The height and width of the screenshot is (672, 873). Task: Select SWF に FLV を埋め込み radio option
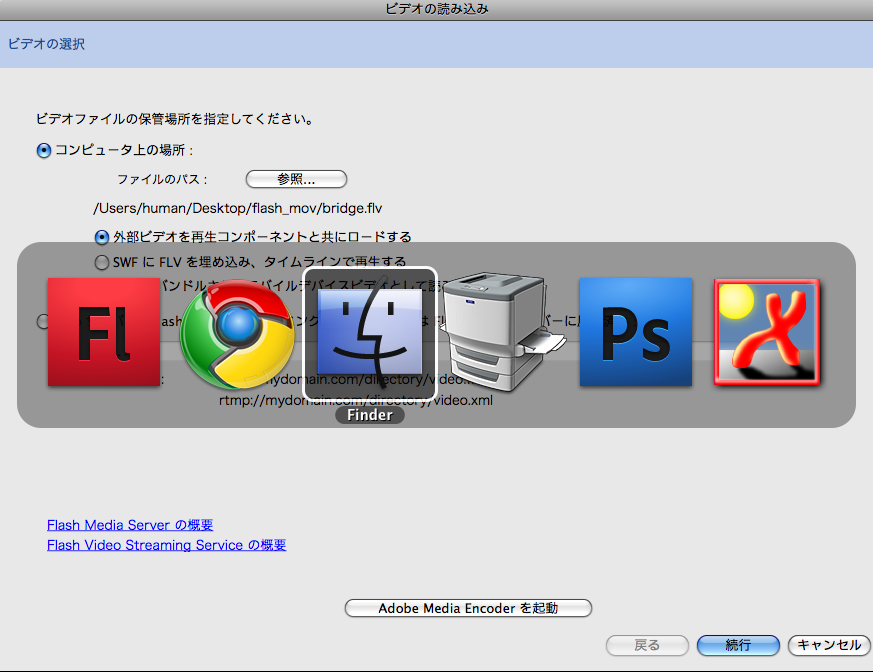point(101,262)
